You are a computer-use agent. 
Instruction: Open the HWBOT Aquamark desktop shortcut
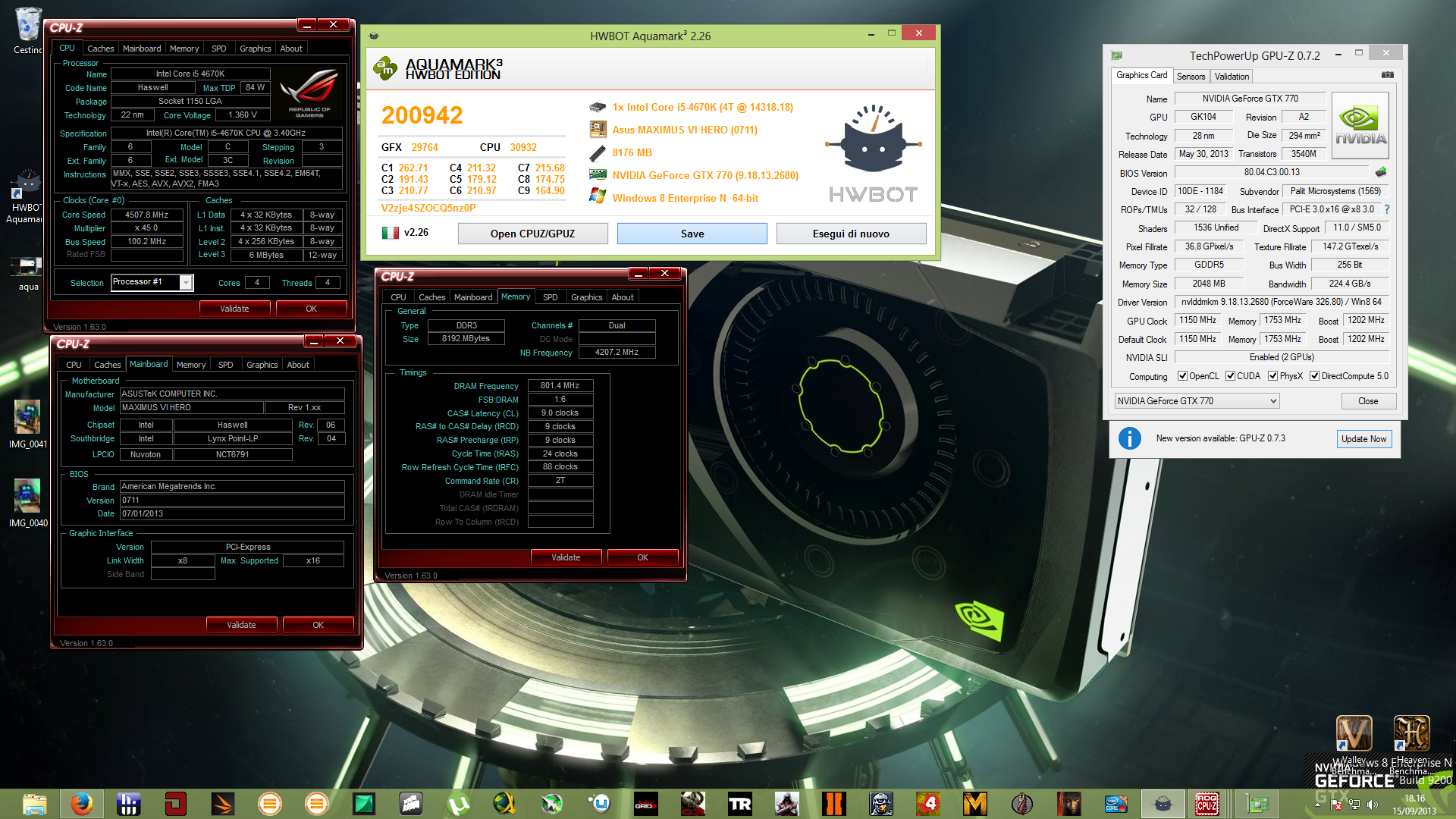26,197
